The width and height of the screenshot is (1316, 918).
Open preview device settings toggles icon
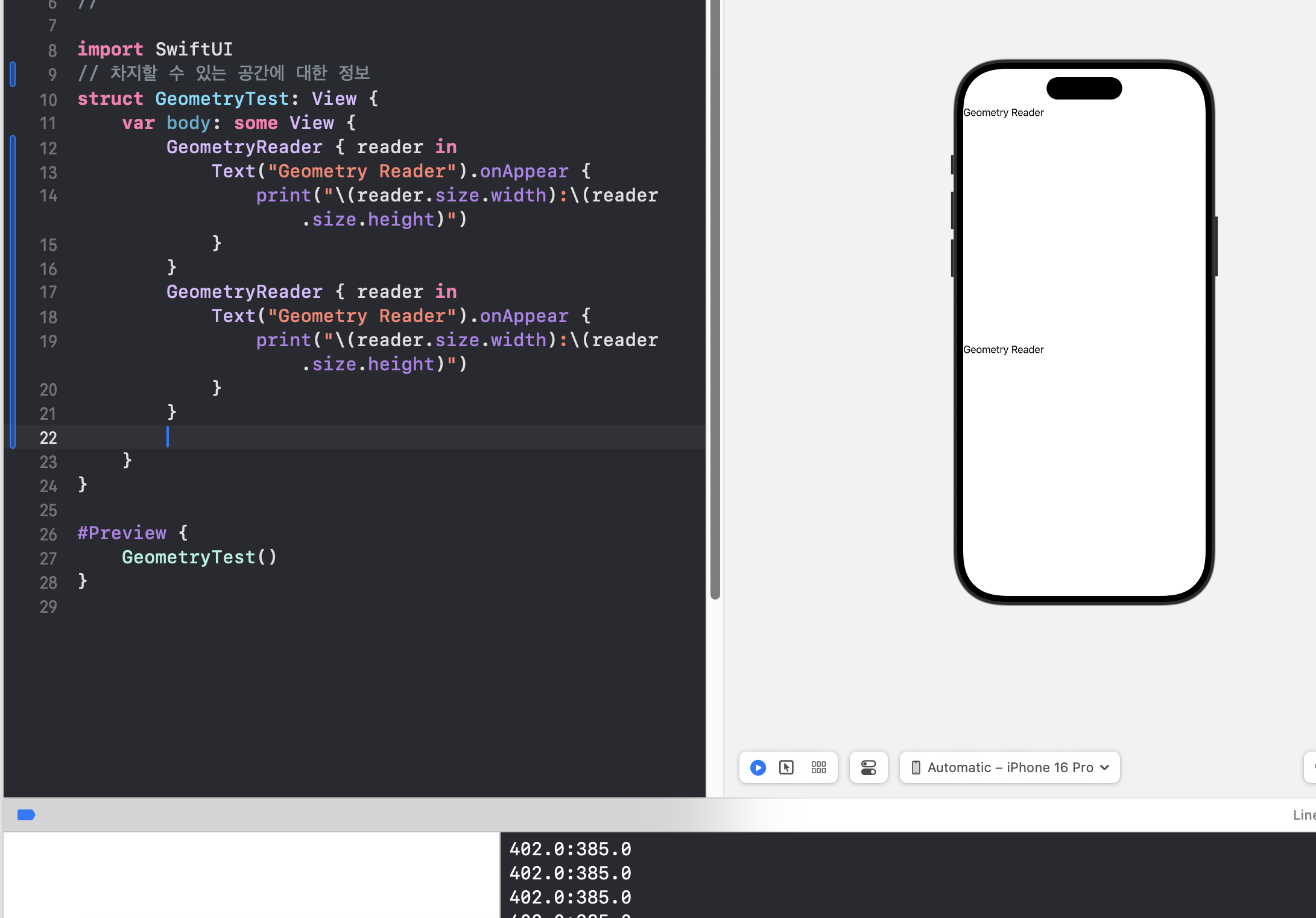[868, 767]
